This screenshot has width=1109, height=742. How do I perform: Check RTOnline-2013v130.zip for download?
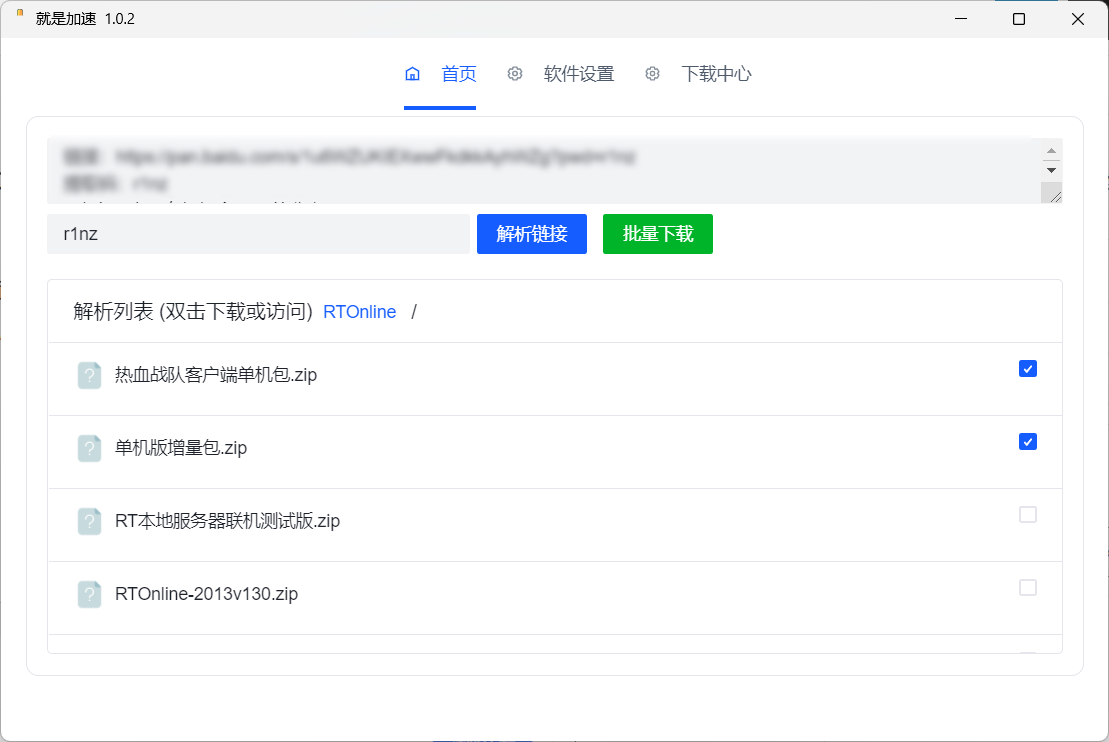[x=1027, y=587]
